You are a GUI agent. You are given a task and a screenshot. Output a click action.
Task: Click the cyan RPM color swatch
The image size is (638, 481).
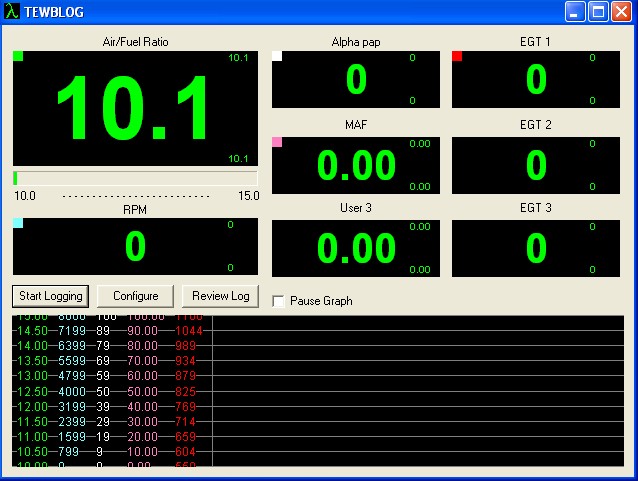[18, 223]
